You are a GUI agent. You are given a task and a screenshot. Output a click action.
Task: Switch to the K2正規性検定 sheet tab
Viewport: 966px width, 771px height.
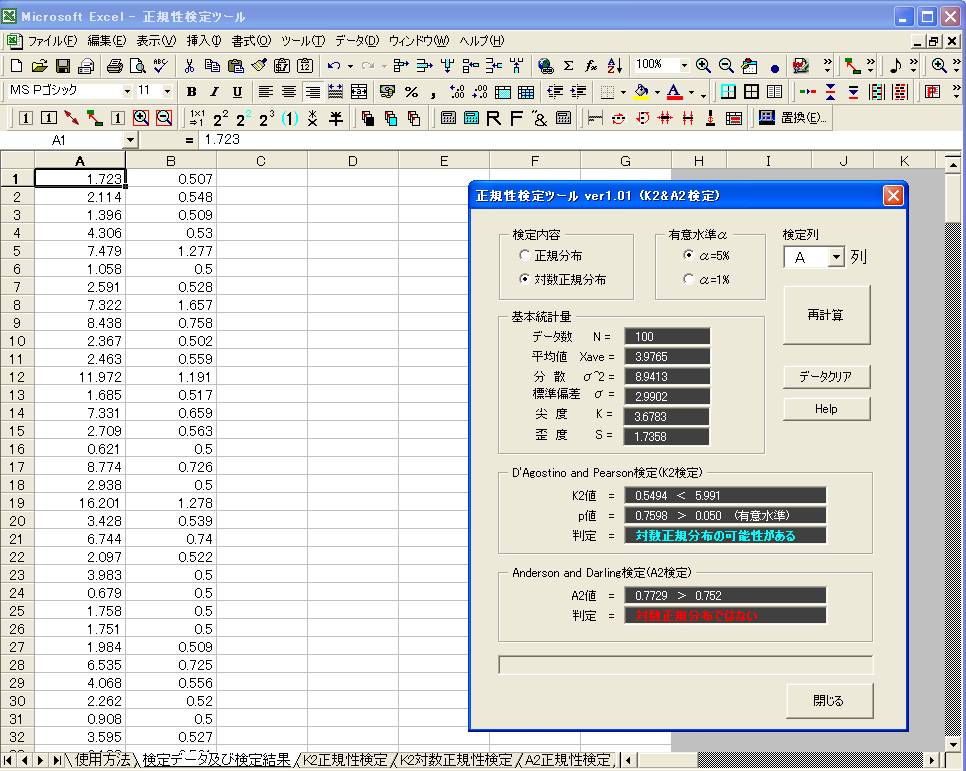point(345,760)
